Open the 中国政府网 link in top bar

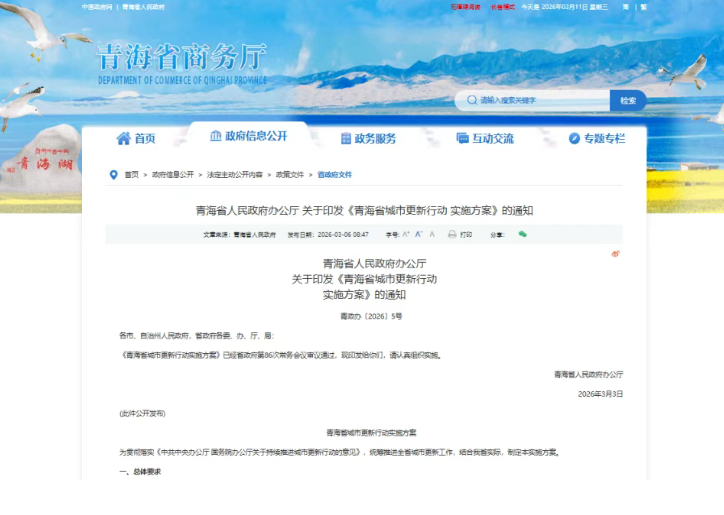click(96, 6)
